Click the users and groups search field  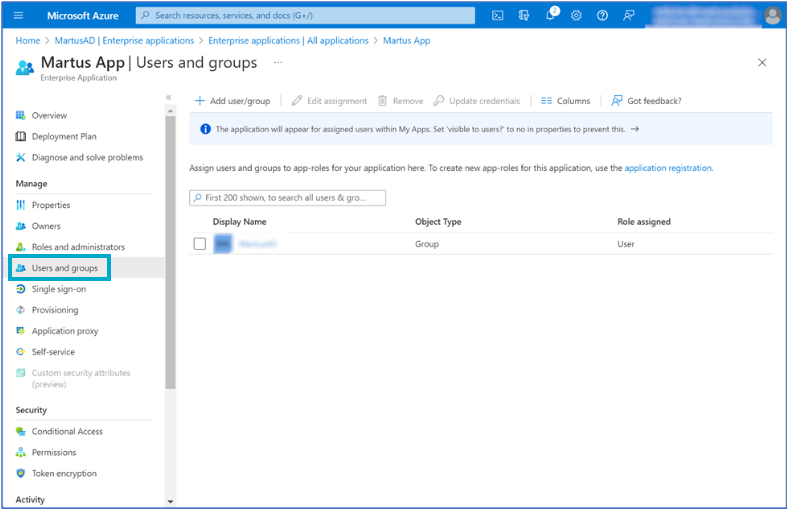(288, 198)
